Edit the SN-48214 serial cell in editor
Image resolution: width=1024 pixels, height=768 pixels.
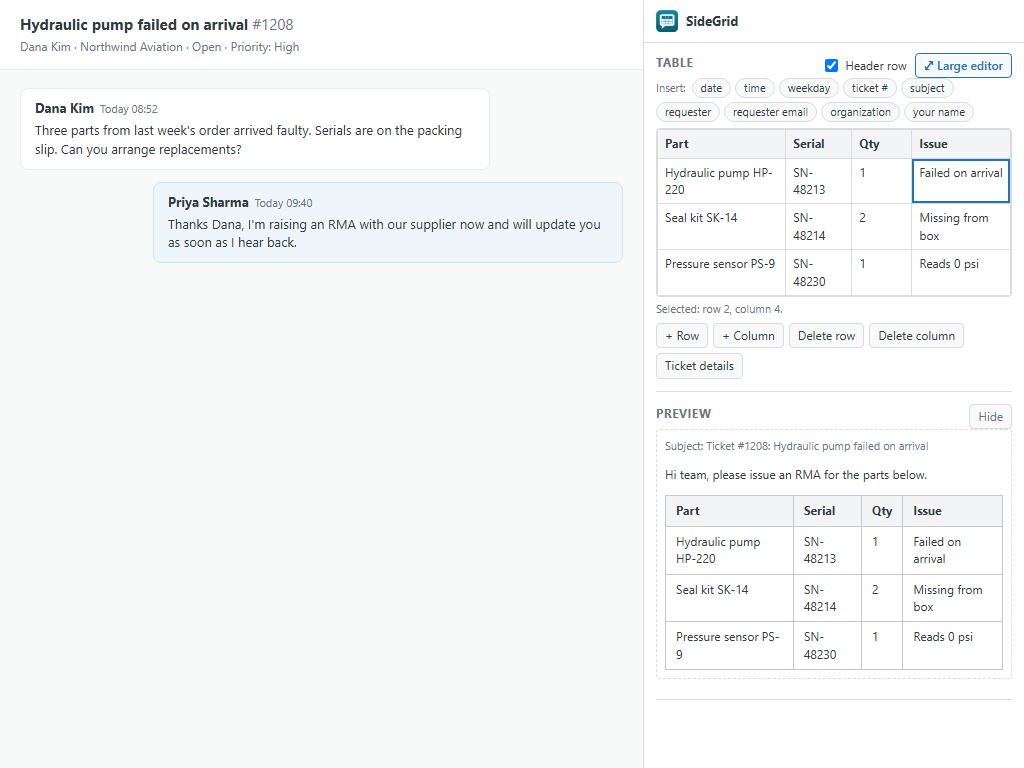click(x=818, y=227)
